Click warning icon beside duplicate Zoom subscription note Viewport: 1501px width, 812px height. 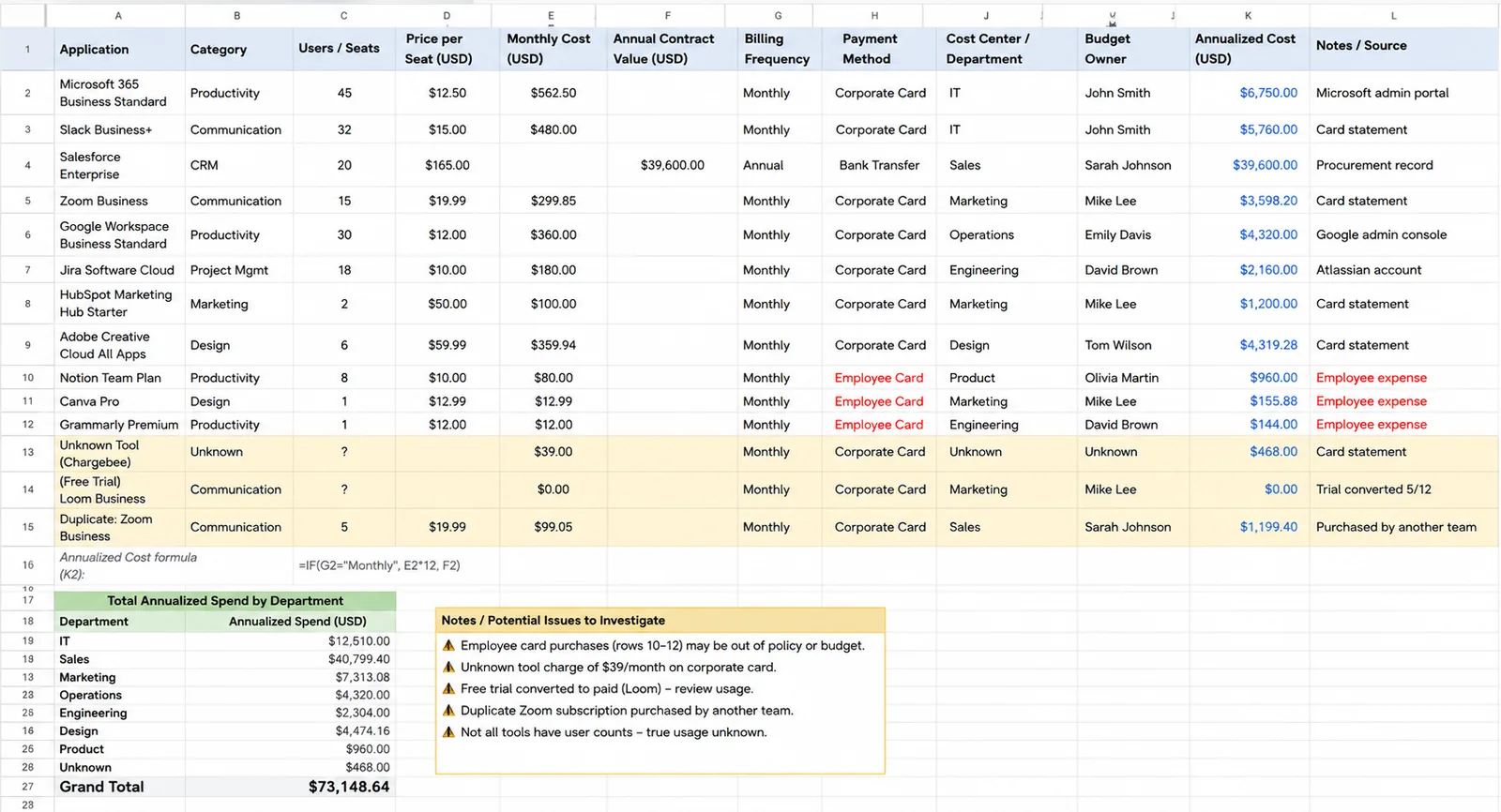tap(448, 710)
